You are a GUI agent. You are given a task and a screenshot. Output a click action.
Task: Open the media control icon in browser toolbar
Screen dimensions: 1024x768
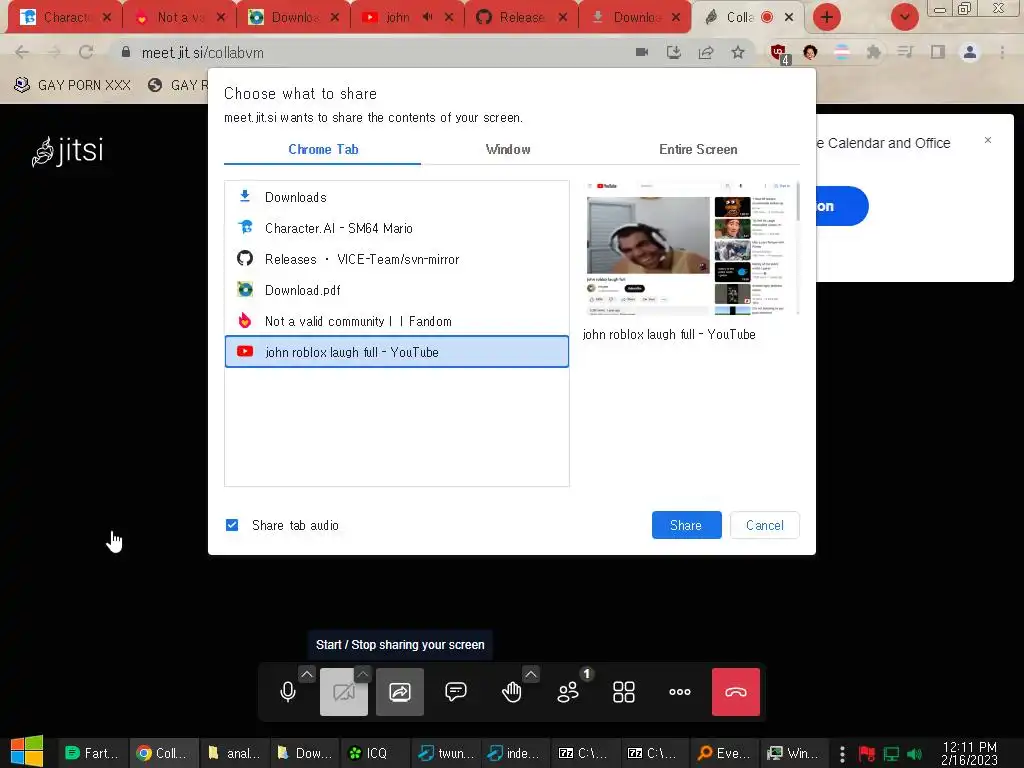tap(905, 52)
